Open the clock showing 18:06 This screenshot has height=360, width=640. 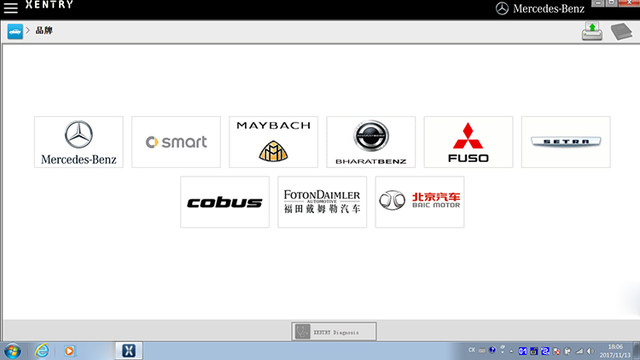point(615,351)
